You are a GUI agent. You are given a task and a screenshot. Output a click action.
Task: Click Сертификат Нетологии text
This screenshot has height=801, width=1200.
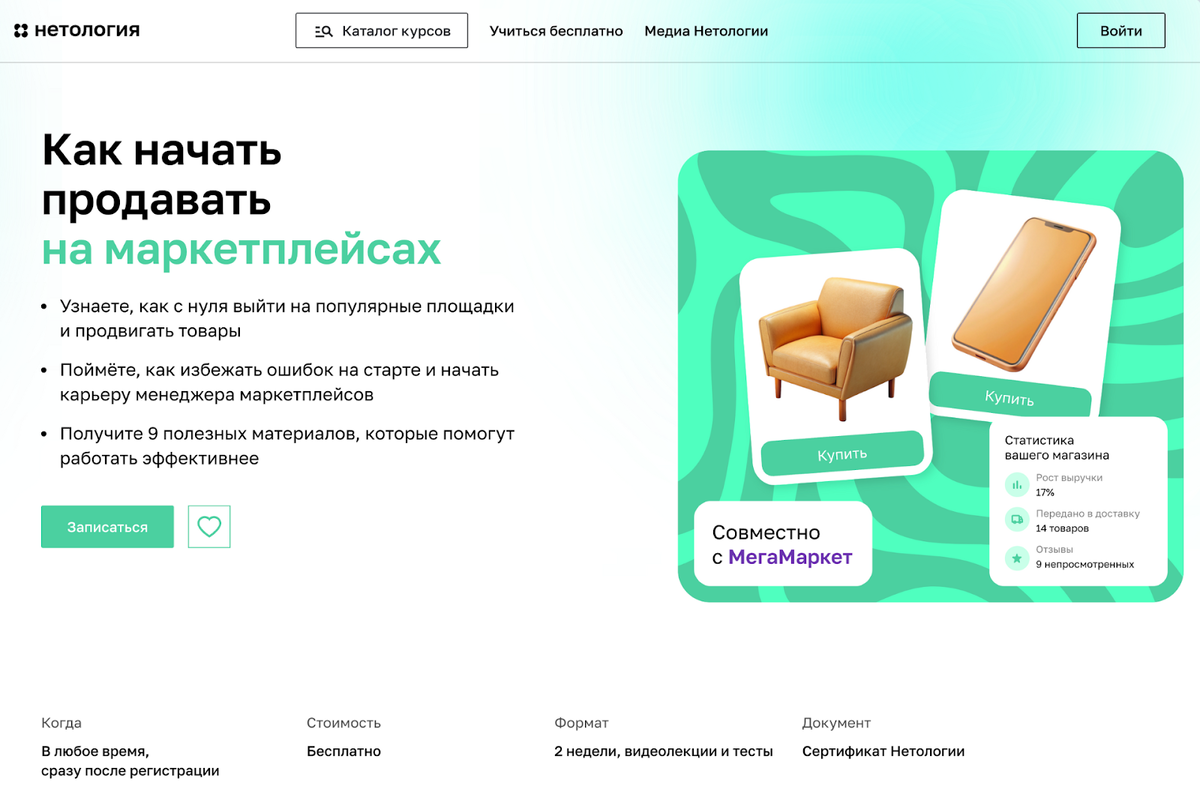883,751
